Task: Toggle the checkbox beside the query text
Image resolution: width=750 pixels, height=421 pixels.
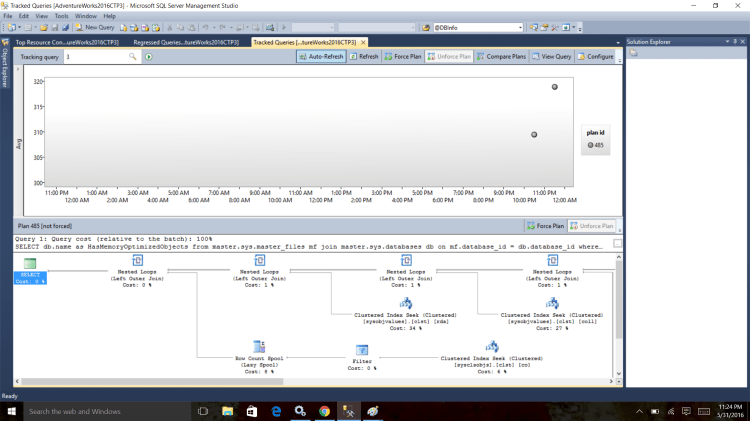Action: click(x=617, y=243)
